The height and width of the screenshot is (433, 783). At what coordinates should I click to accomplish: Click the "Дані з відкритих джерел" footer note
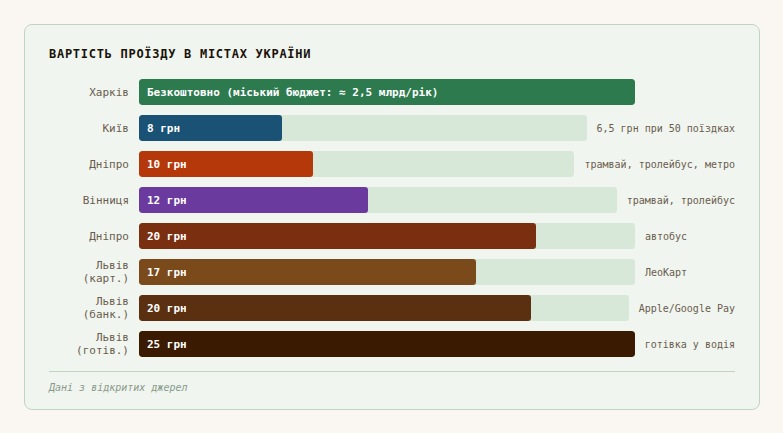click(x=118, y=387)
